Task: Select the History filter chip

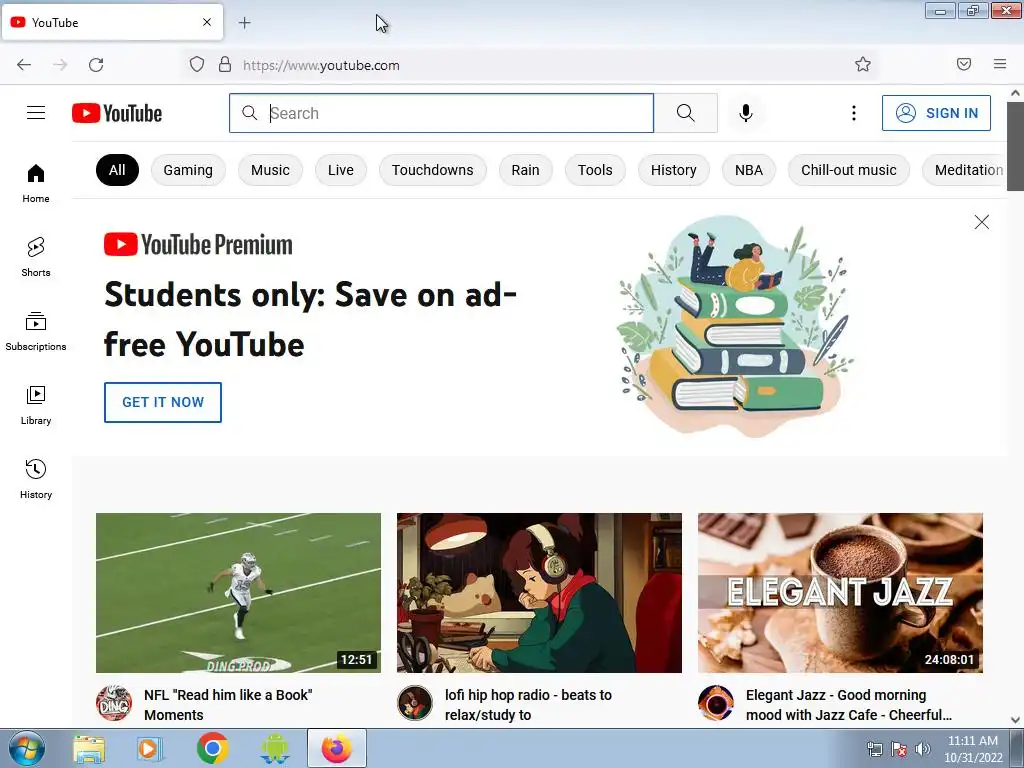Action: click(673, 170)
